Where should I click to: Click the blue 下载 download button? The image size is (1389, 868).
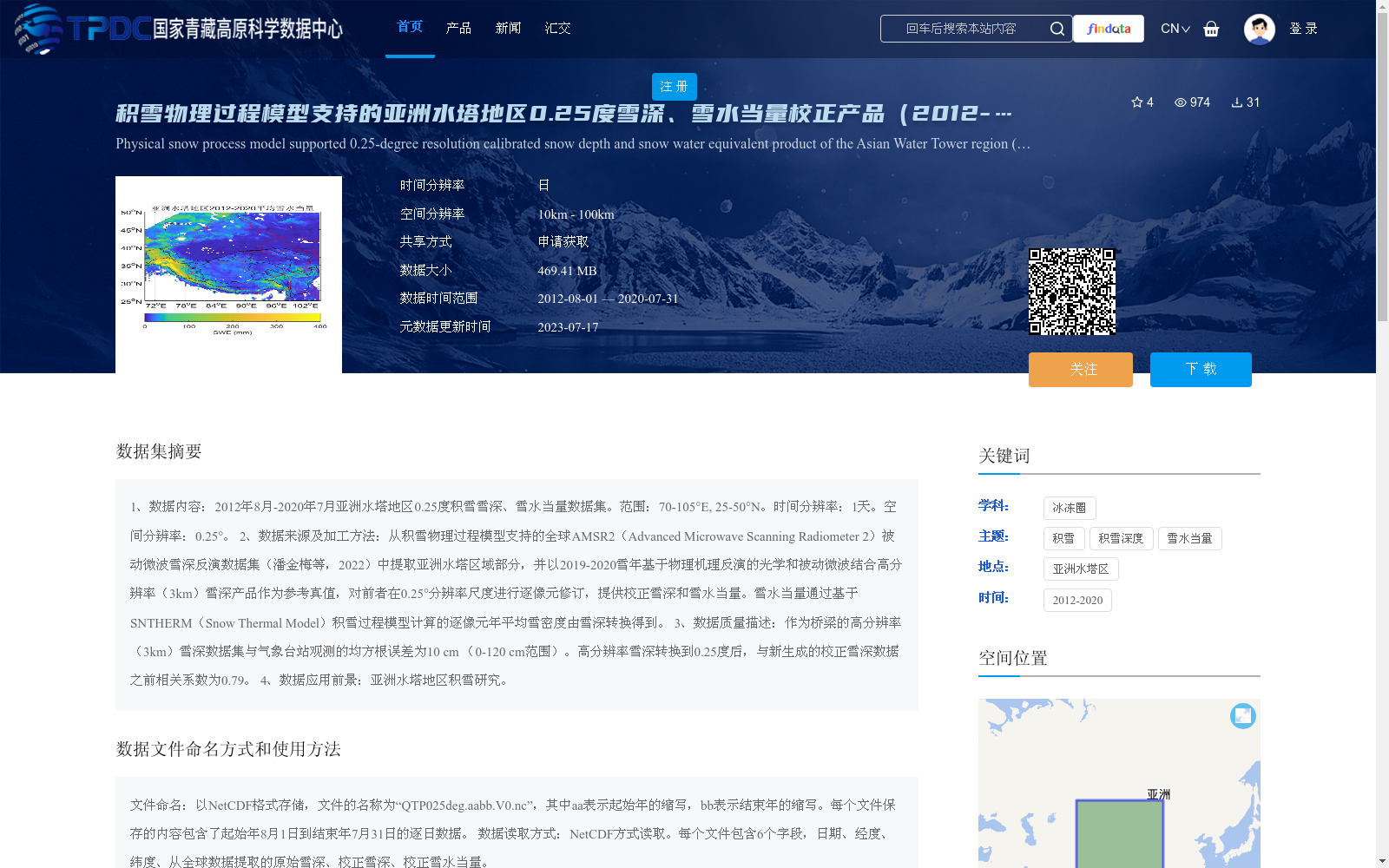[x=1201, y=370]
